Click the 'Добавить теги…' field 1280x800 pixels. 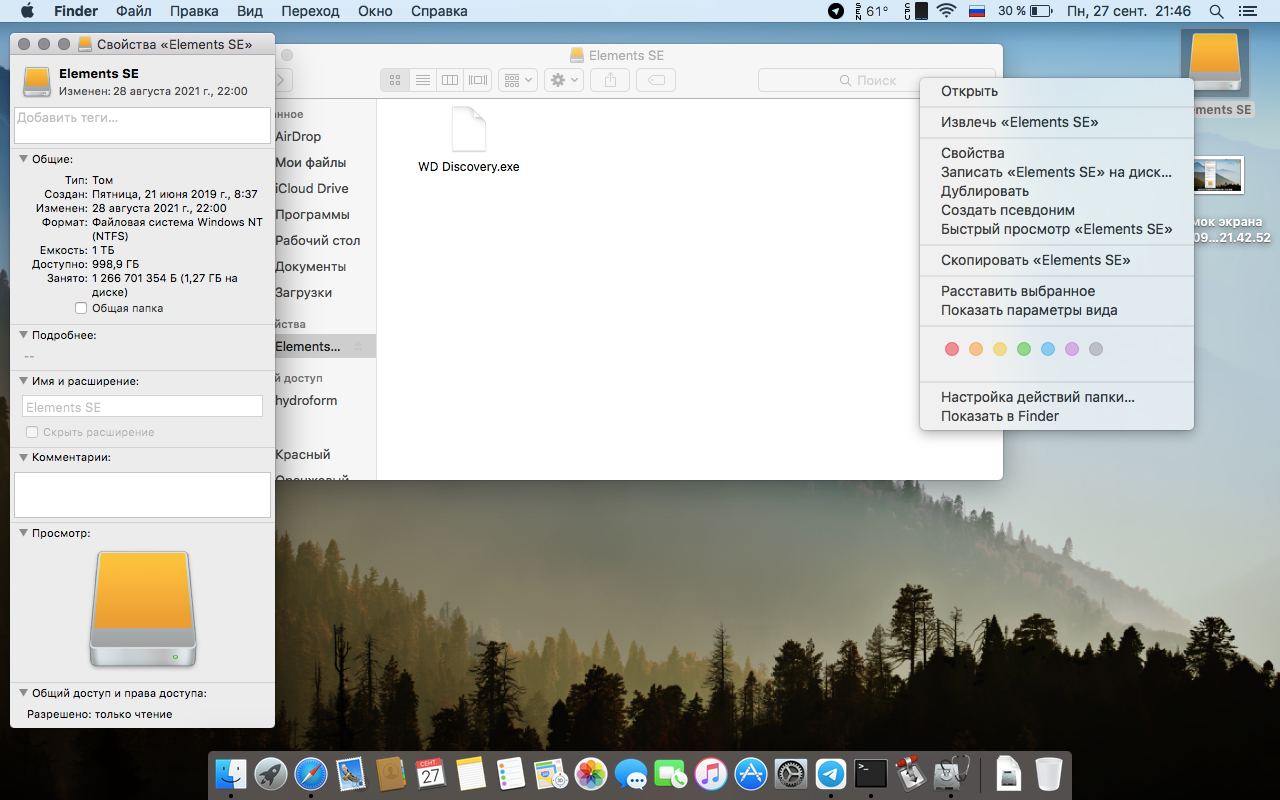coord(142,125)
